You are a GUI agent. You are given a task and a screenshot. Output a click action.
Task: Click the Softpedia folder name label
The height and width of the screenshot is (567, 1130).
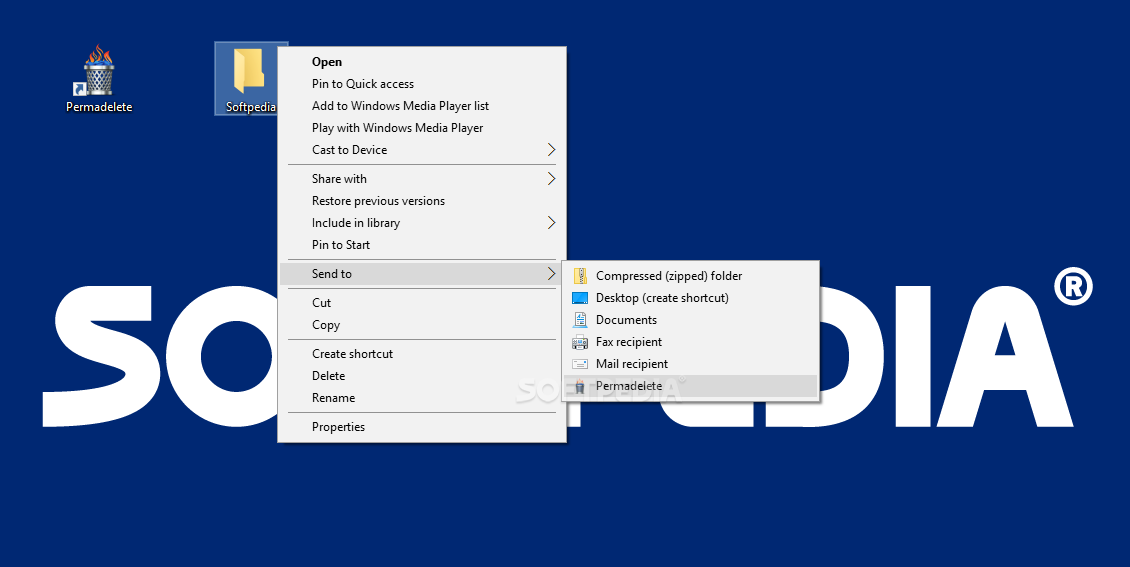point(251,107)
